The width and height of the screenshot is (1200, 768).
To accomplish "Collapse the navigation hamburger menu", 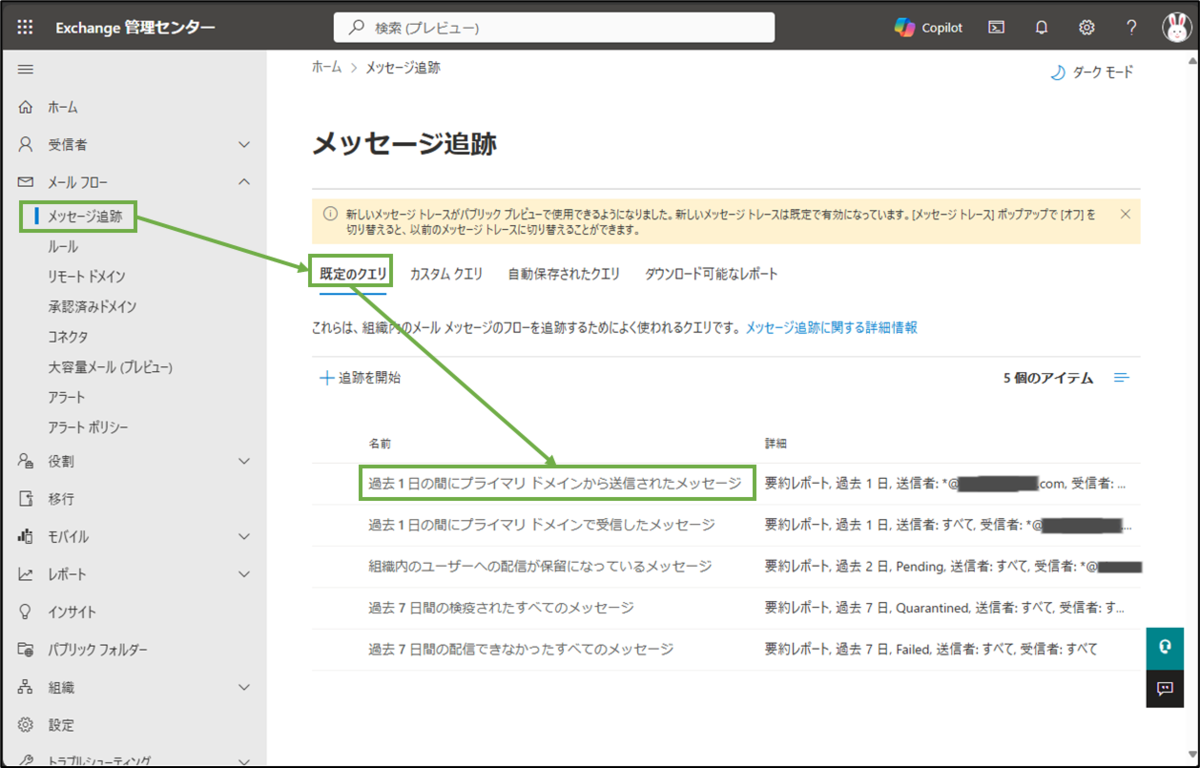I will [x=26, y=69].
